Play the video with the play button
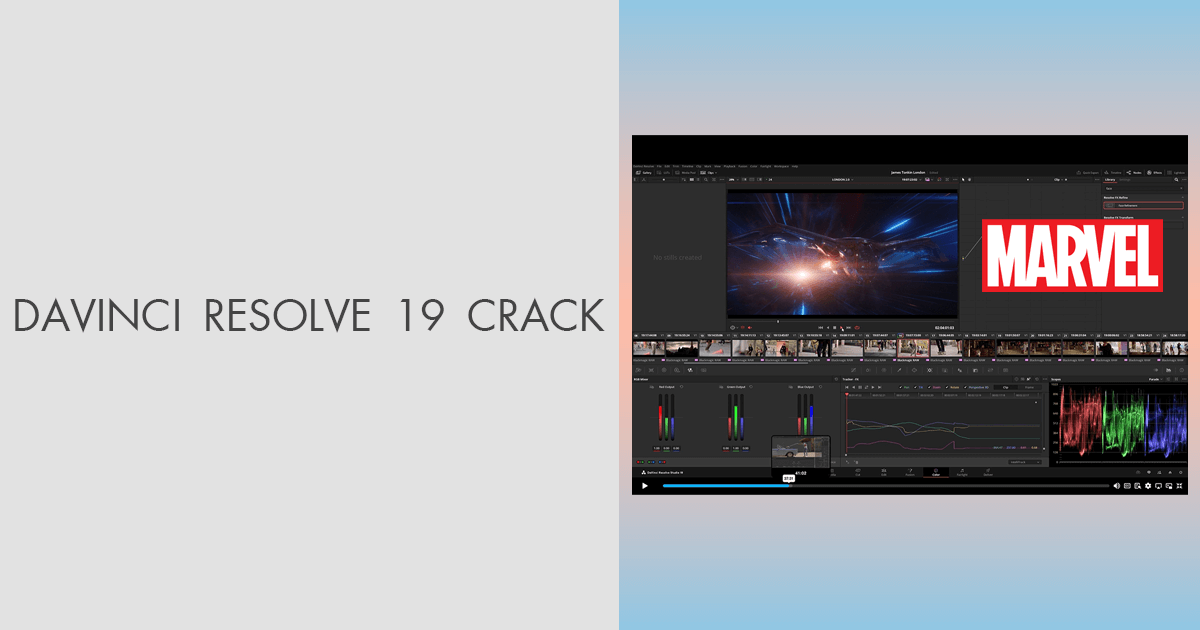This screenshot has width=1200, height=630. pos(645,486)
